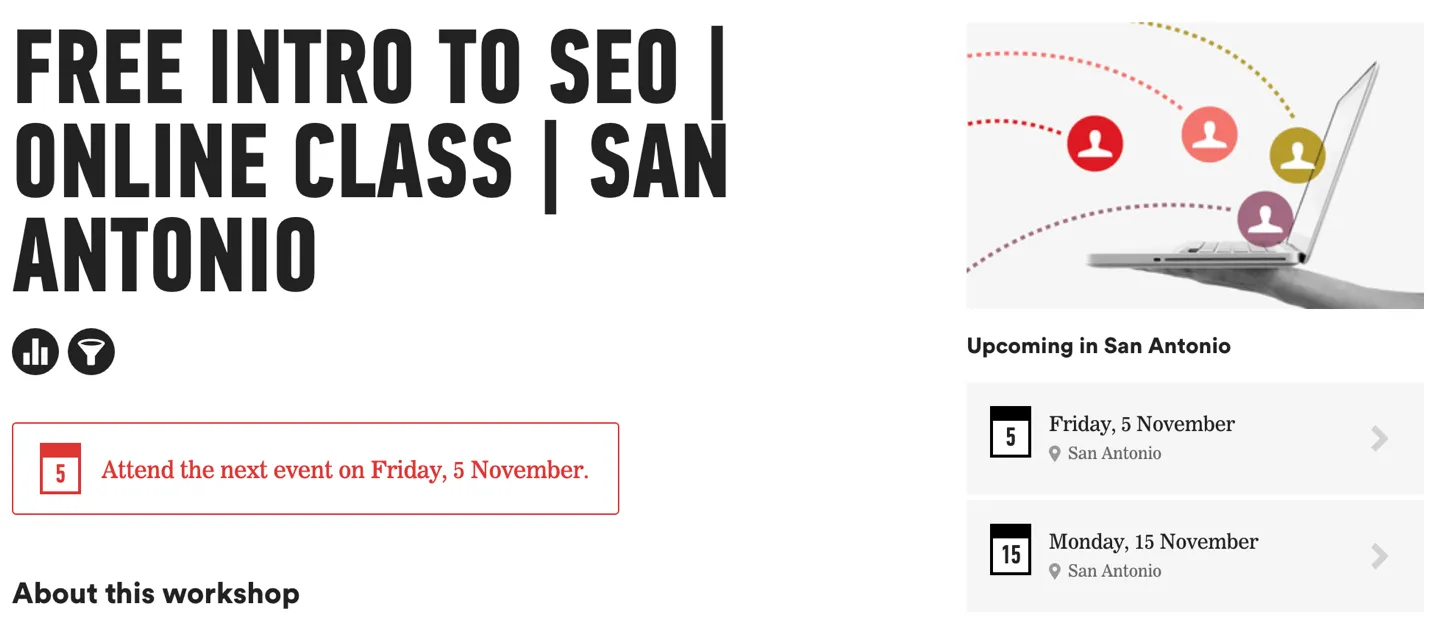Click the salmon user icon in banner
This screenshot has height=618, width=1430.
(x=1210, y=133)
